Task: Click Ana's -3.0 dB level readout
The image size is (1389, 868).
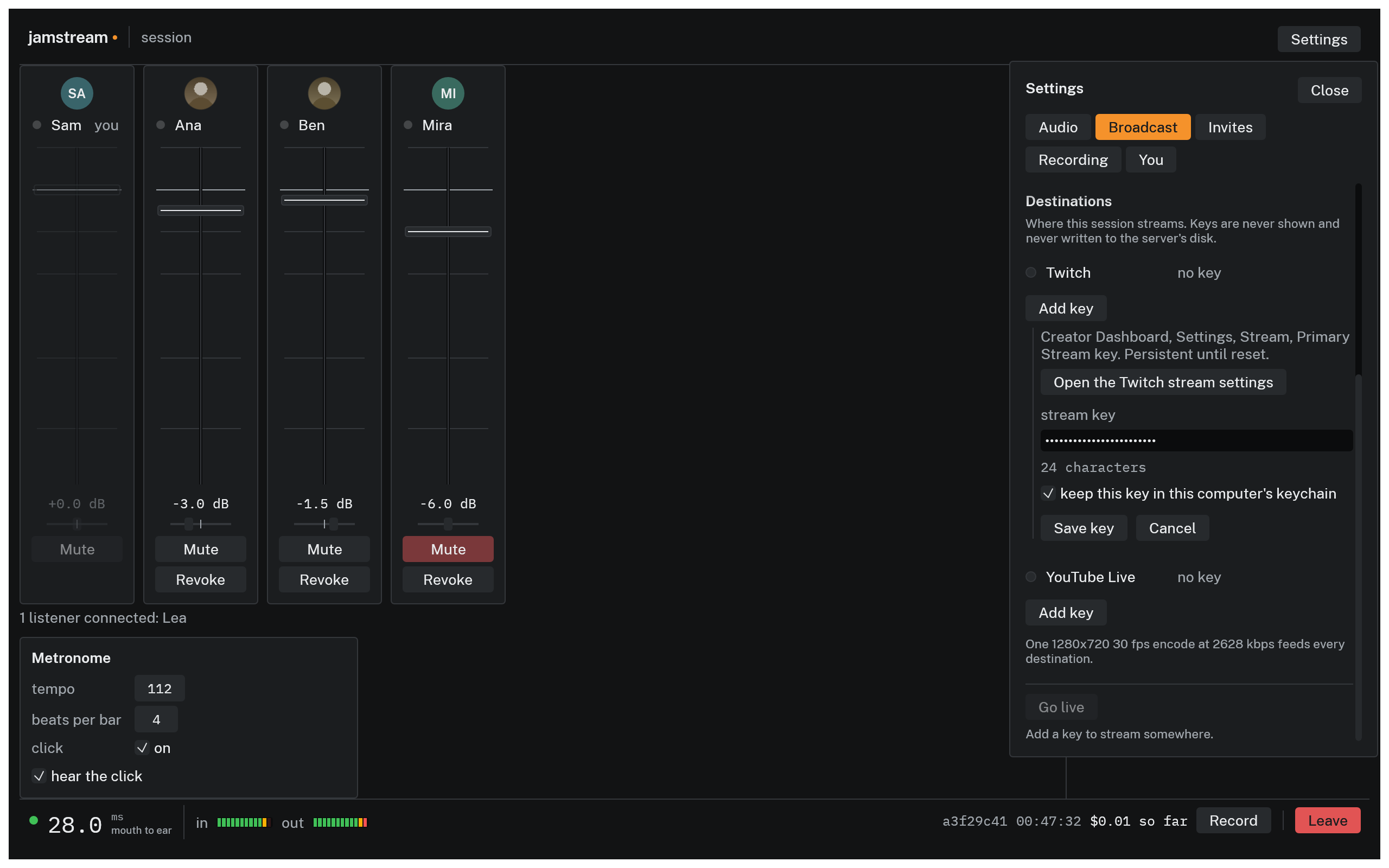Action: click(x=200, y=503)
